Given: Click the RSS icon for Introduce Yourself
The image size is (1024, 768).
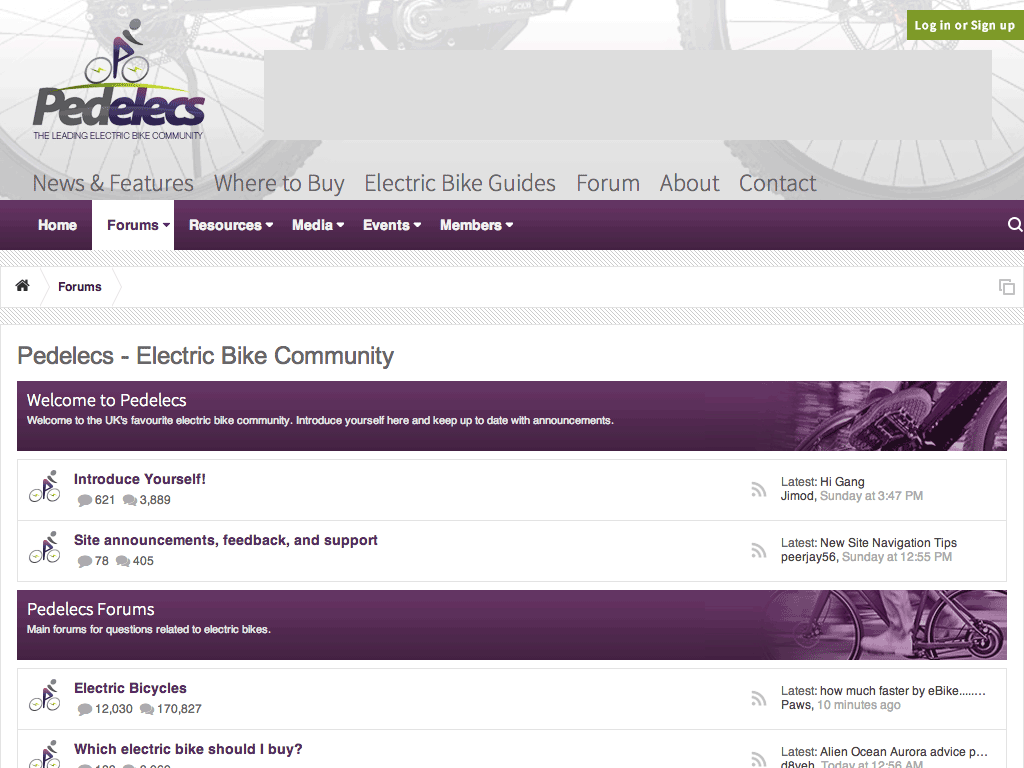Looking at the screenshot, I should point(759,489).
